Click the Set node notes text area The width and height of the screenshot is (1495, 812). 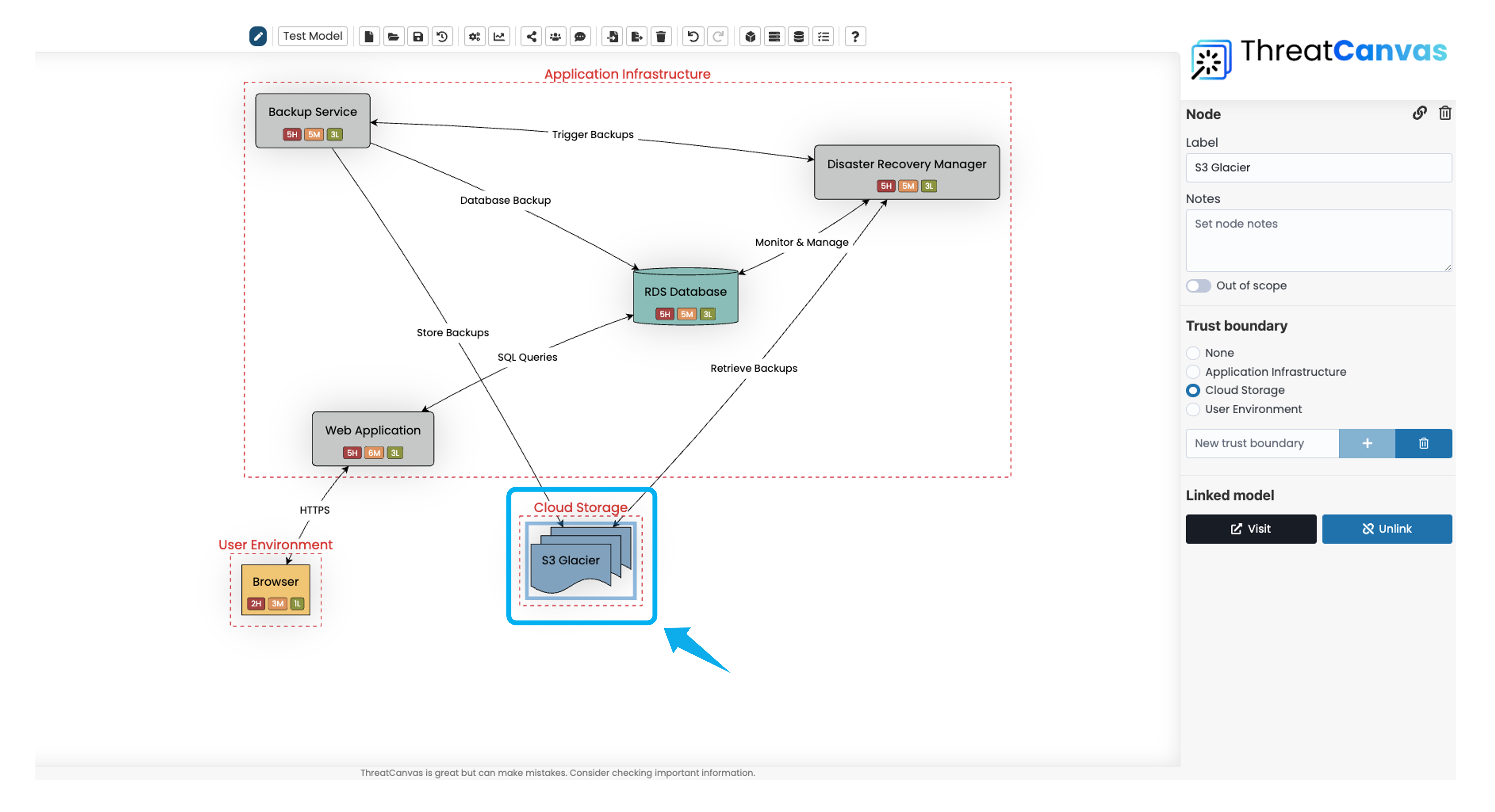tap(1318, 241)
